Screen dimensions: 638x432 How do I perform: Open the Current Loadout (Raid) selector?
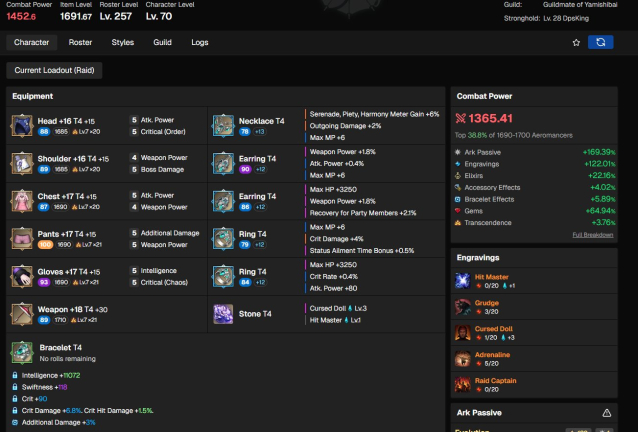[54, 70]
